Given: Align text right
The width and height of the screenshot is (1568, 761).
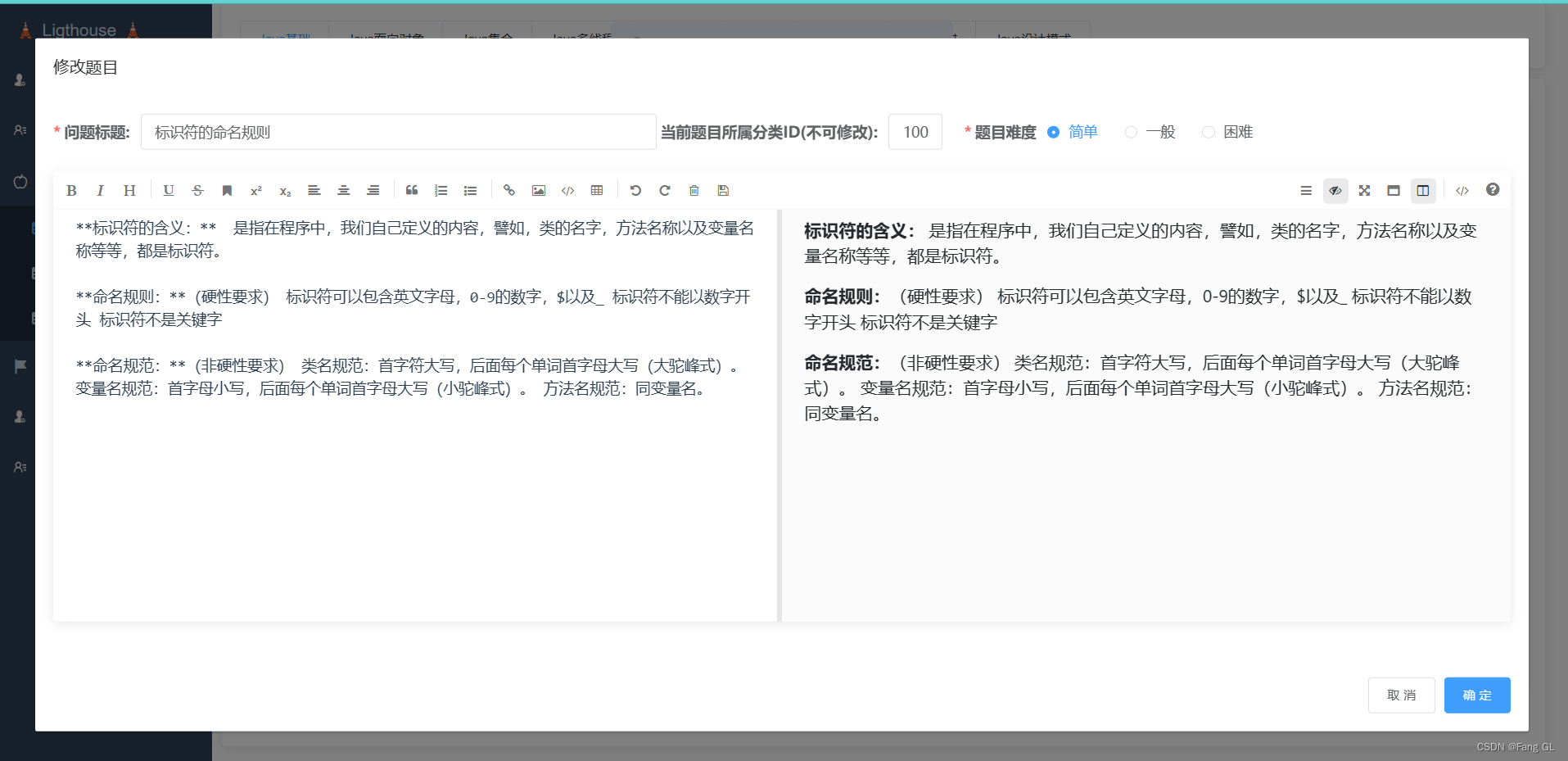Looking at the screenshot, I should pyautogui.click(x=373, y=190).
